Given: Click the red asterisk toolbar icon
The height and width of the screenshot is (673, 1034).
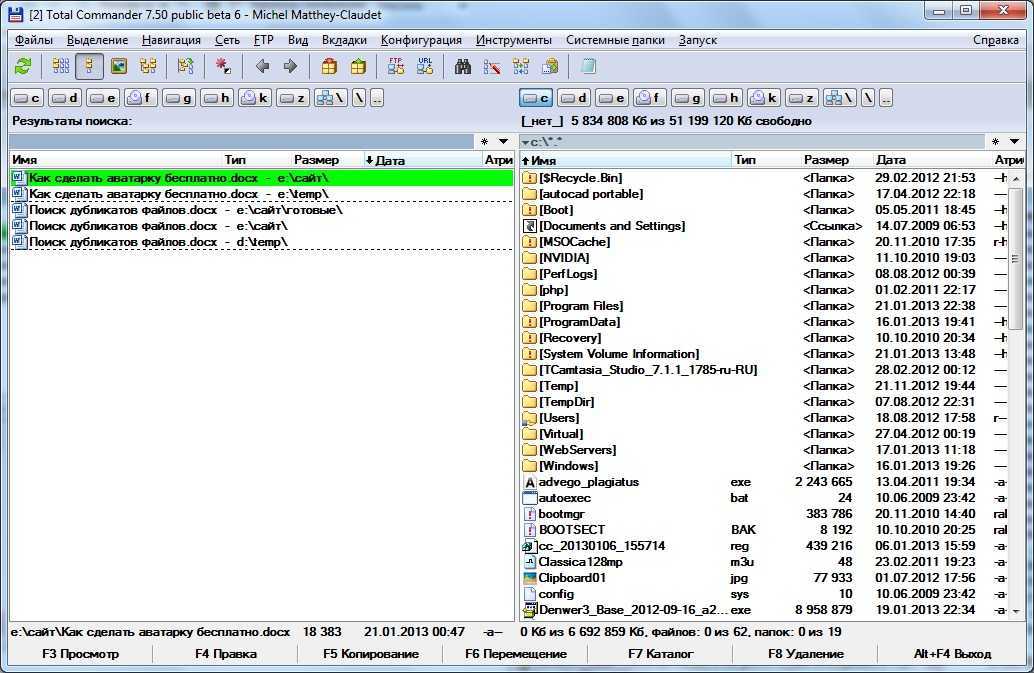Looking at the screenshot, I should click(223, 66).
